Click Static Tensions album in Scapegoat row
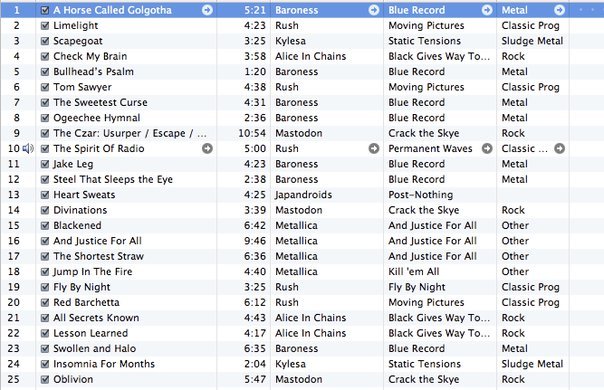Screen dimensions: 604x390 424,41
